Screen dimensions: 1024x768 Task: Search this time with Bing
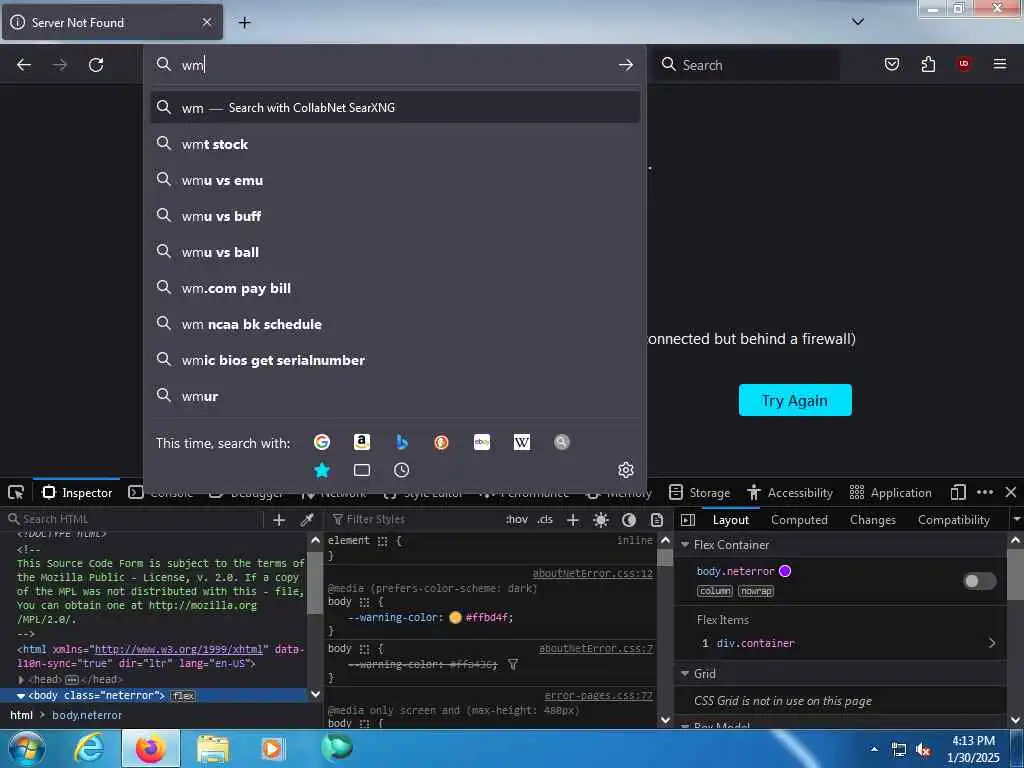402,442
